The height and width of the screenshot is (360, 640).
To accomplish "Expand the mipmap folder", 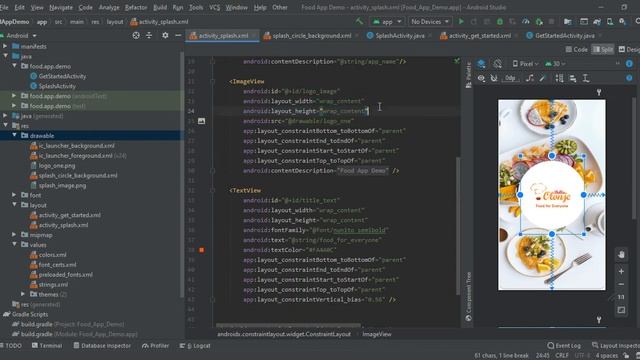I will coord(14,235).
